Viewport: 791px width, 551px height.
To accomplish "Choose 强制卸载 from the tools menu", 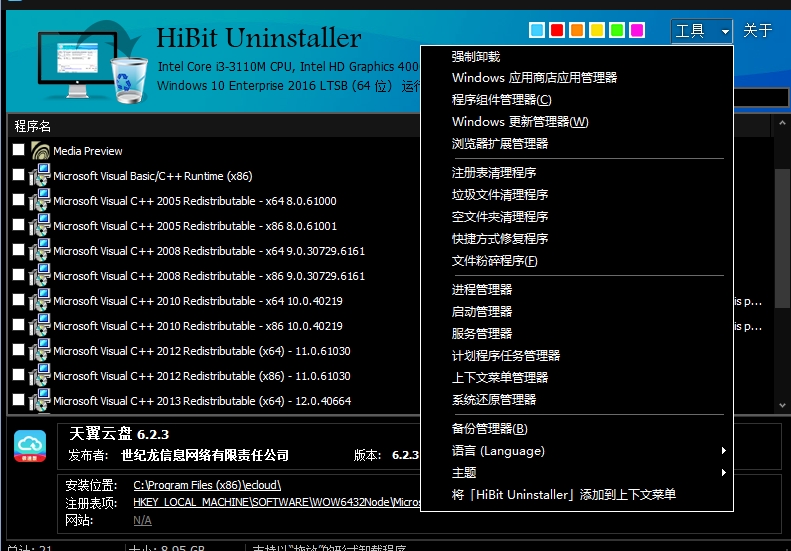I will (577, 57).
